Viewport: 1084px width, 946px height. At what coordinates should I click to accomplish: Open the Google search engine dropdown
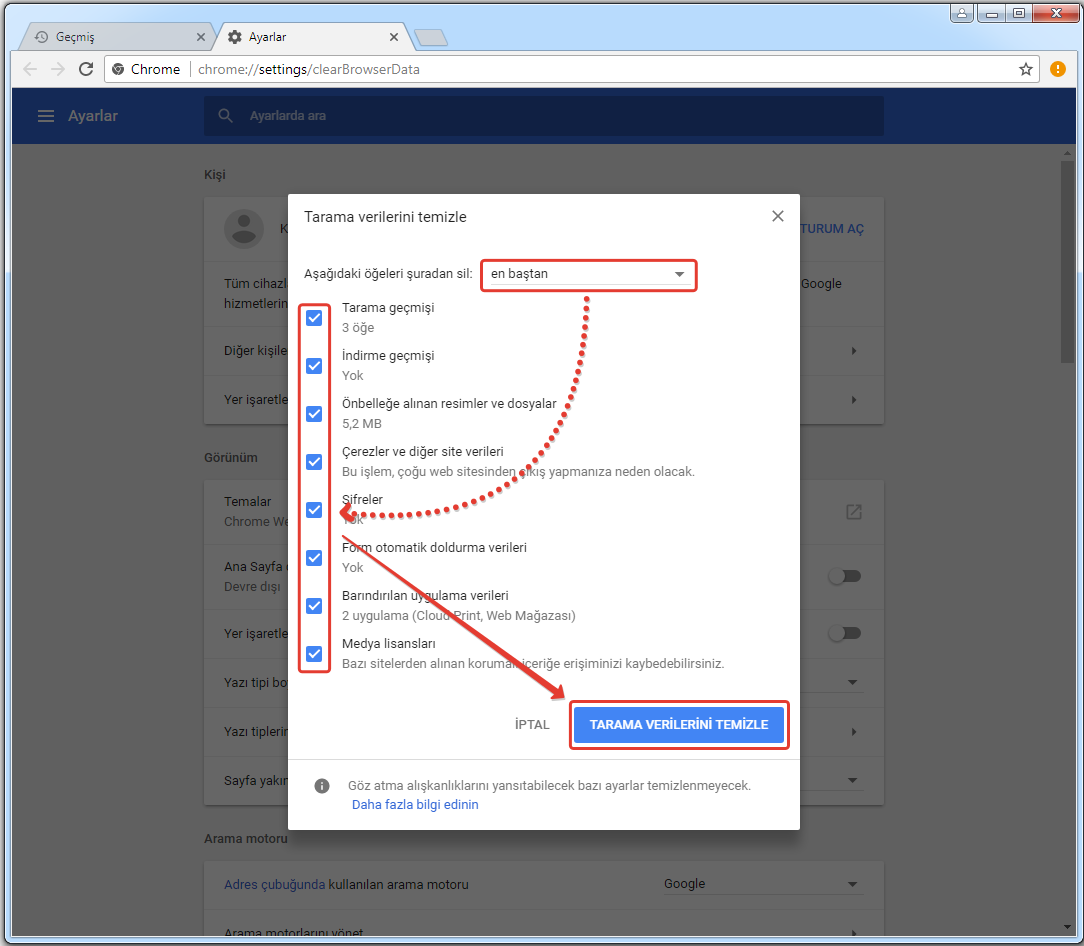pos(760,884)
